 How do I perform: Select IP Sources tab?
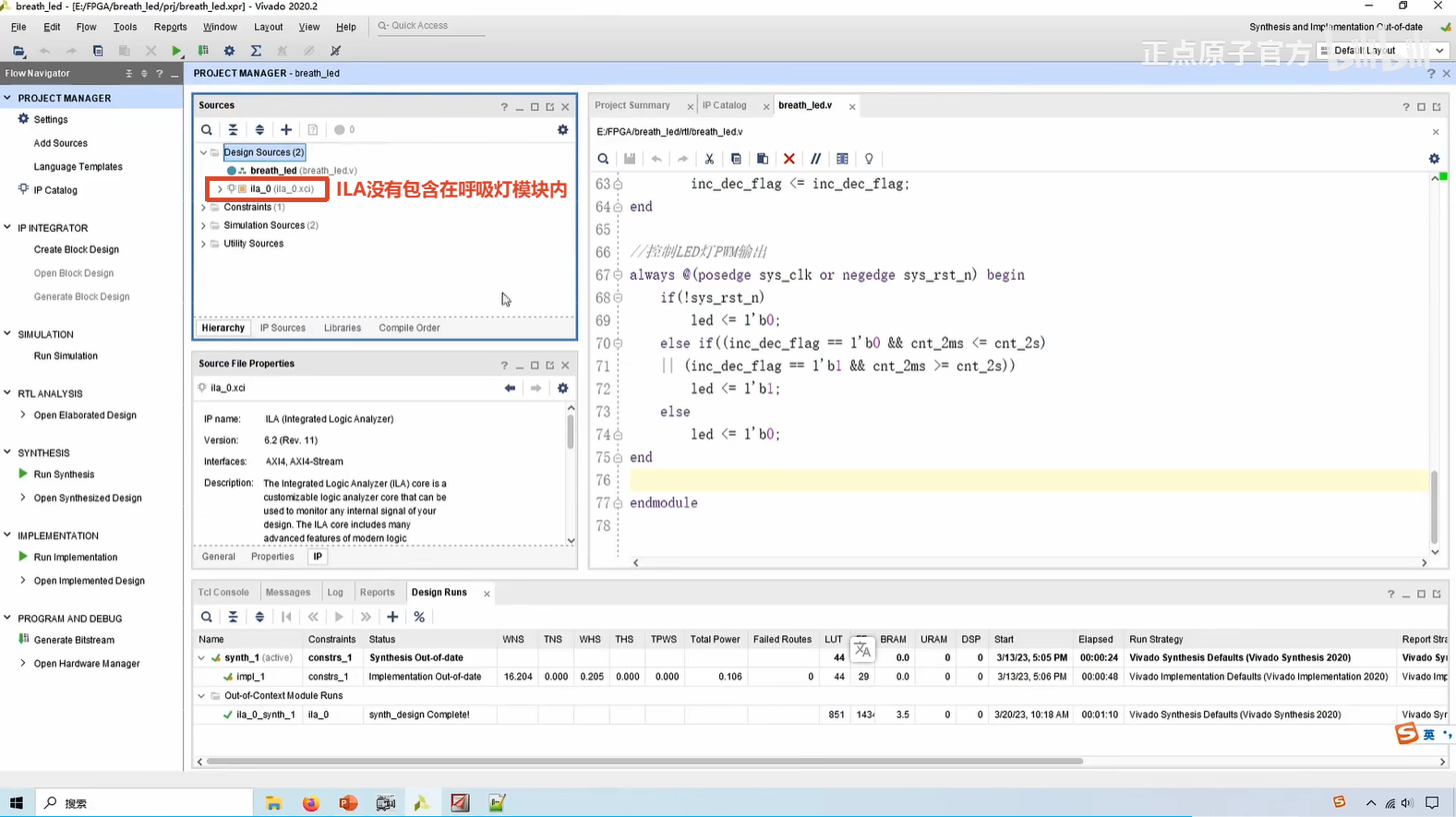click(283, 328)
